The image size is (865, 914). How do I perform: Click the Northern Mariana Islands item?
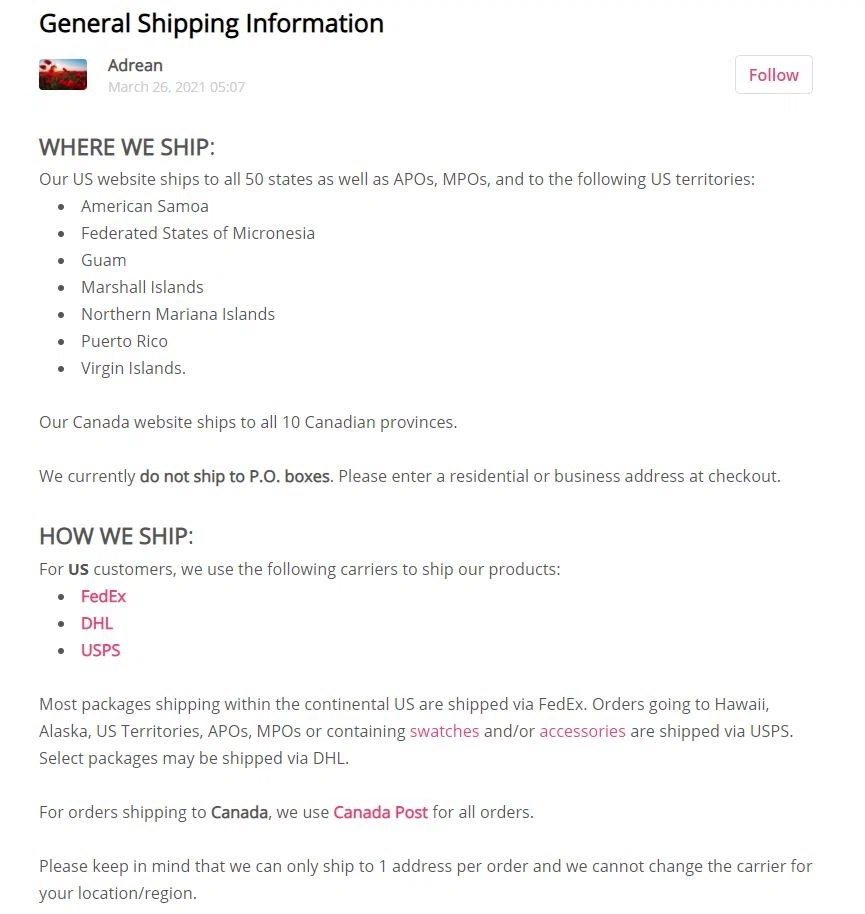click(178, 314)
